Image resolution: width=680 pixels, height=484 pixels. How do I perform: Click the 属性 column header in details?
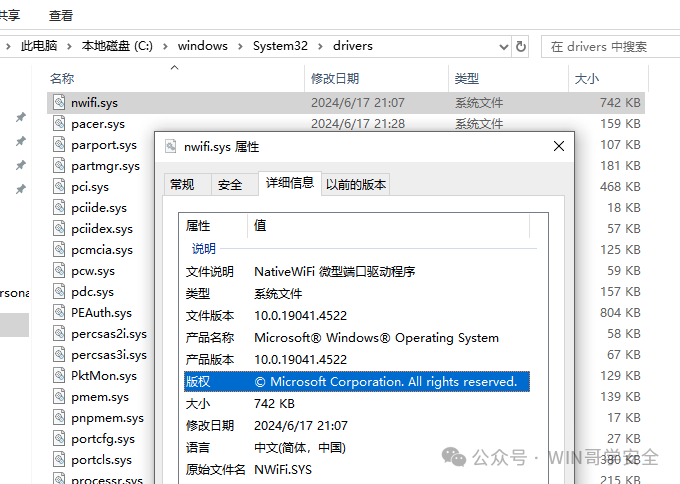pyautogui.click(x=213, y=226)
